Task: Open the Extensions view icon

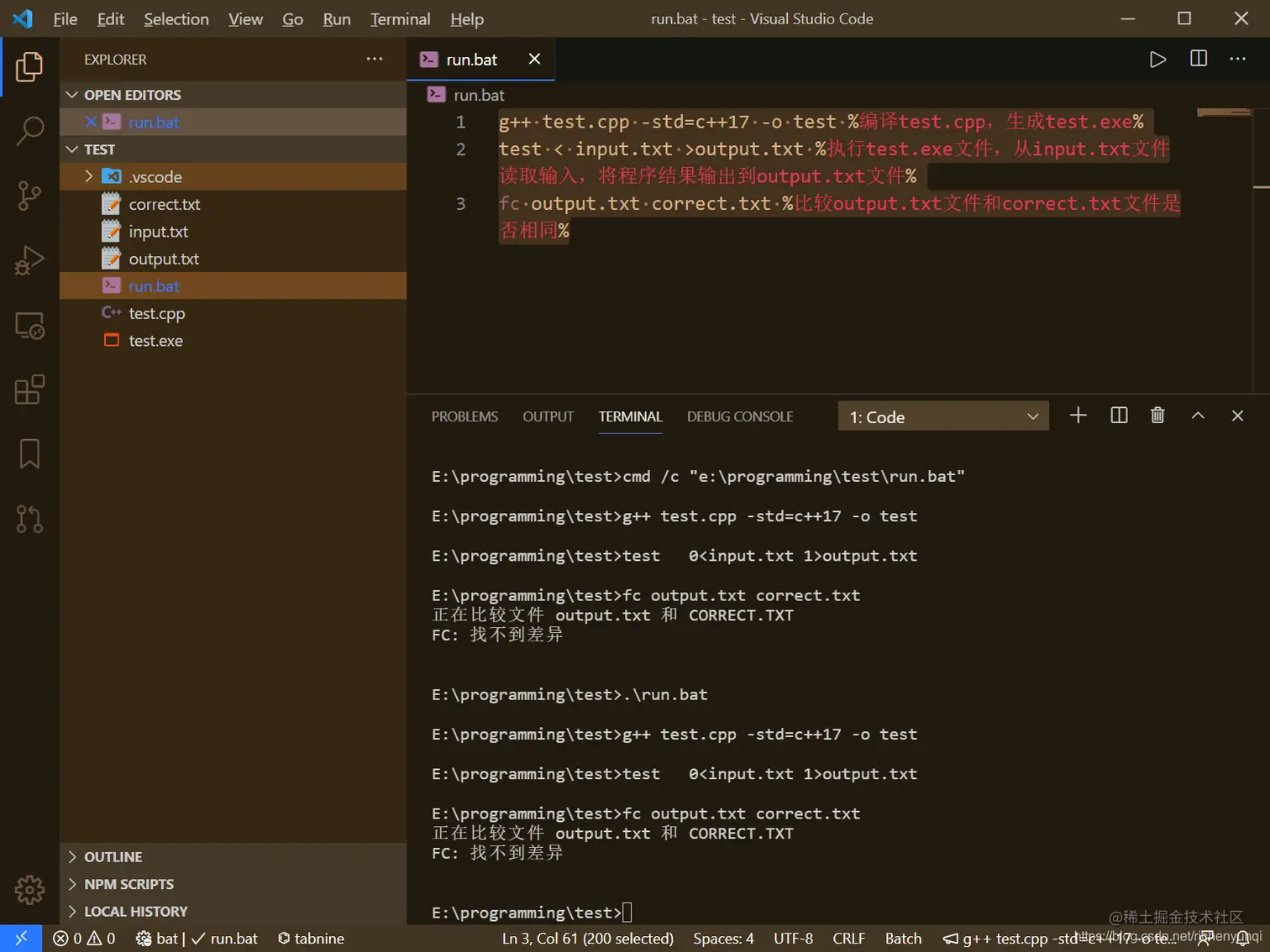Action: [x=29, y=390]
